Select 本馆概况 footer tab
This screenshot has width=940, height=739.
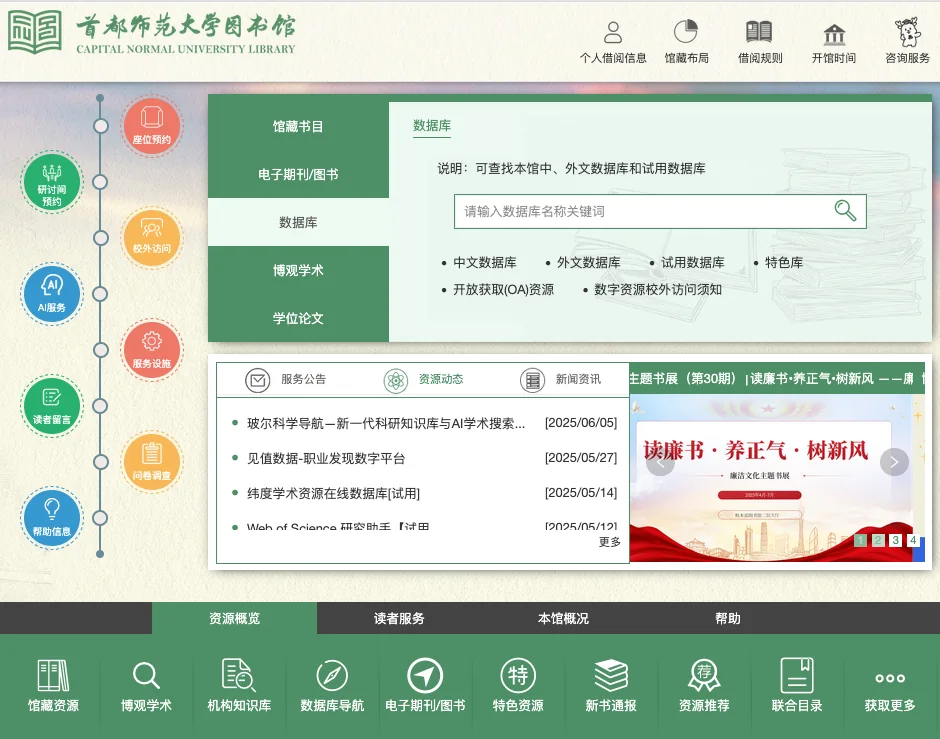point(564,618)
